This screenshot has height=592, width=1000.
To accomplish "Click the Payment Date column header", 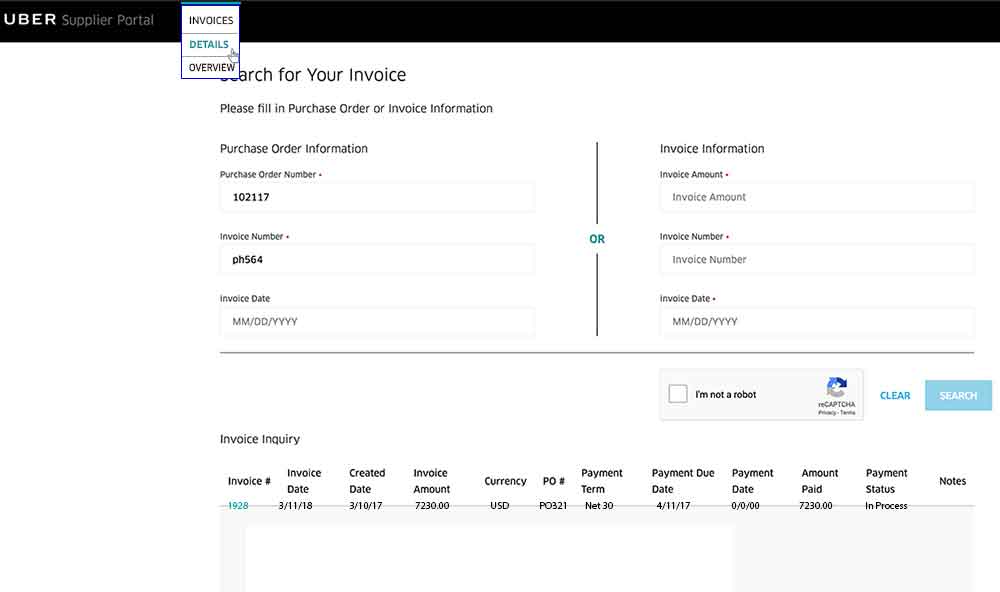I will pyautogui.click(x=752, y=481).
